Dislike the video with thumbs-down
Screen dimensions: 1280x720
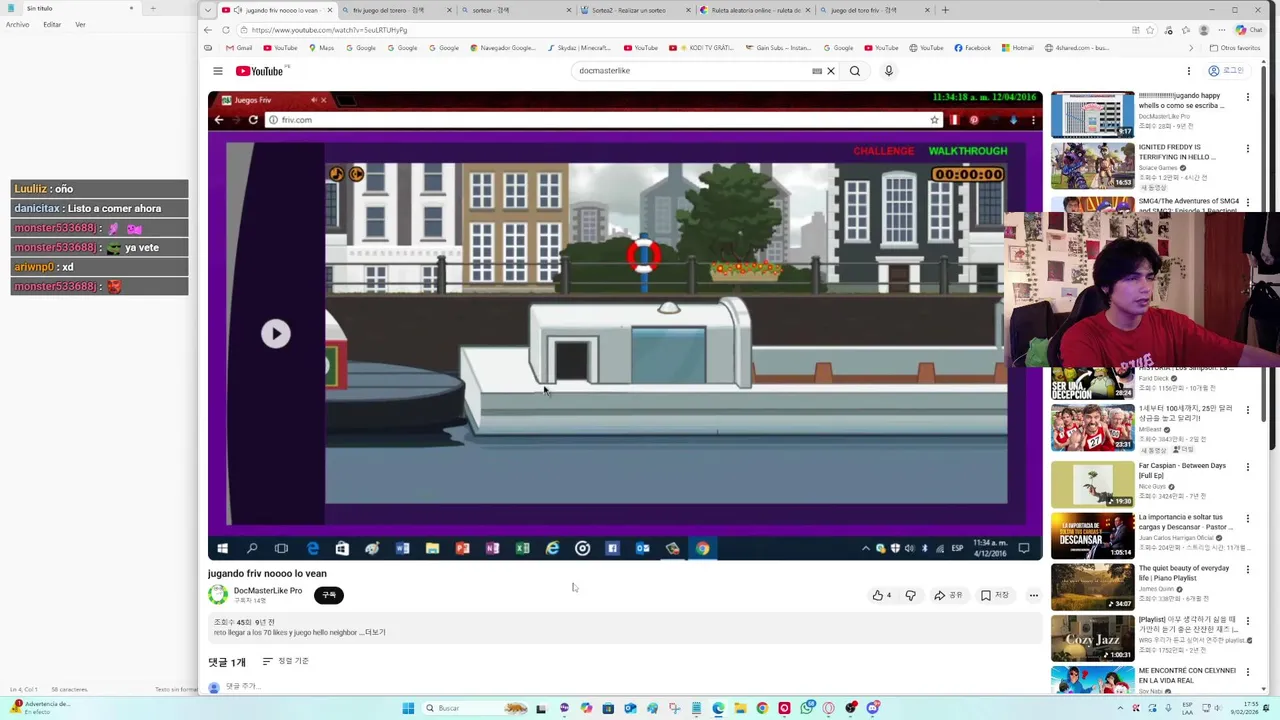pyautogui.click(x=910, y=595)
